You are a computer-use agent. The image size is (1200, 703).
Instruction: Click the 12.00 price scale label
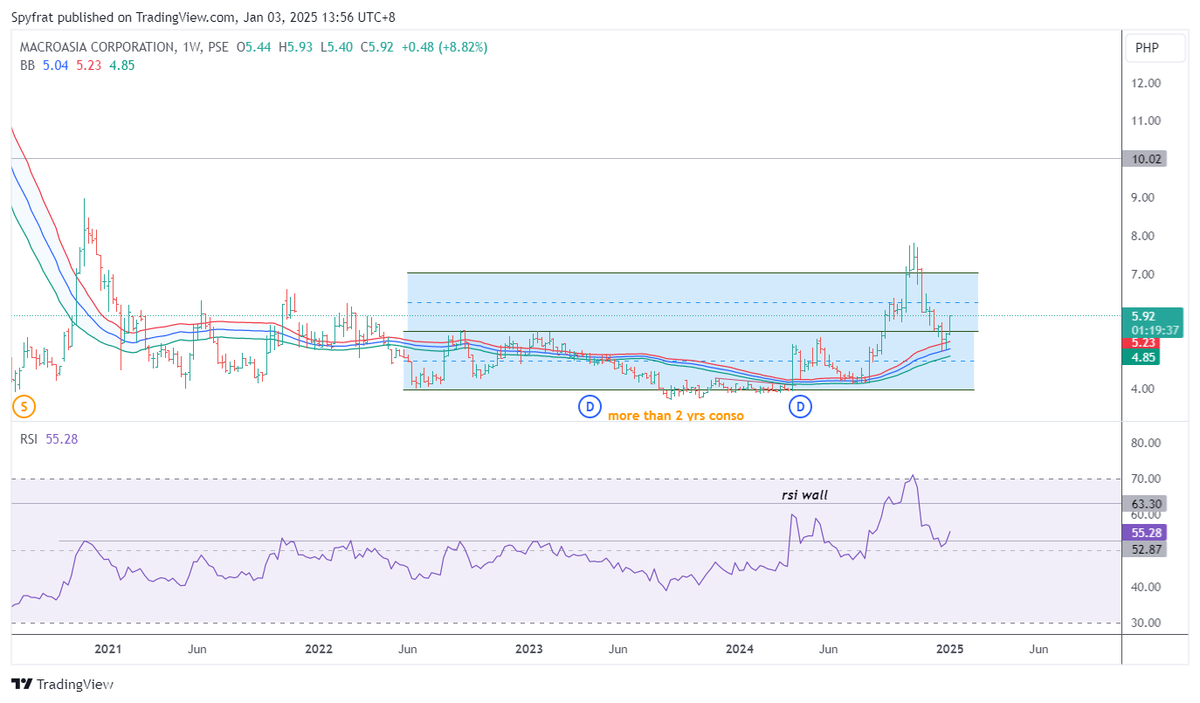(x=1146, y=83)
